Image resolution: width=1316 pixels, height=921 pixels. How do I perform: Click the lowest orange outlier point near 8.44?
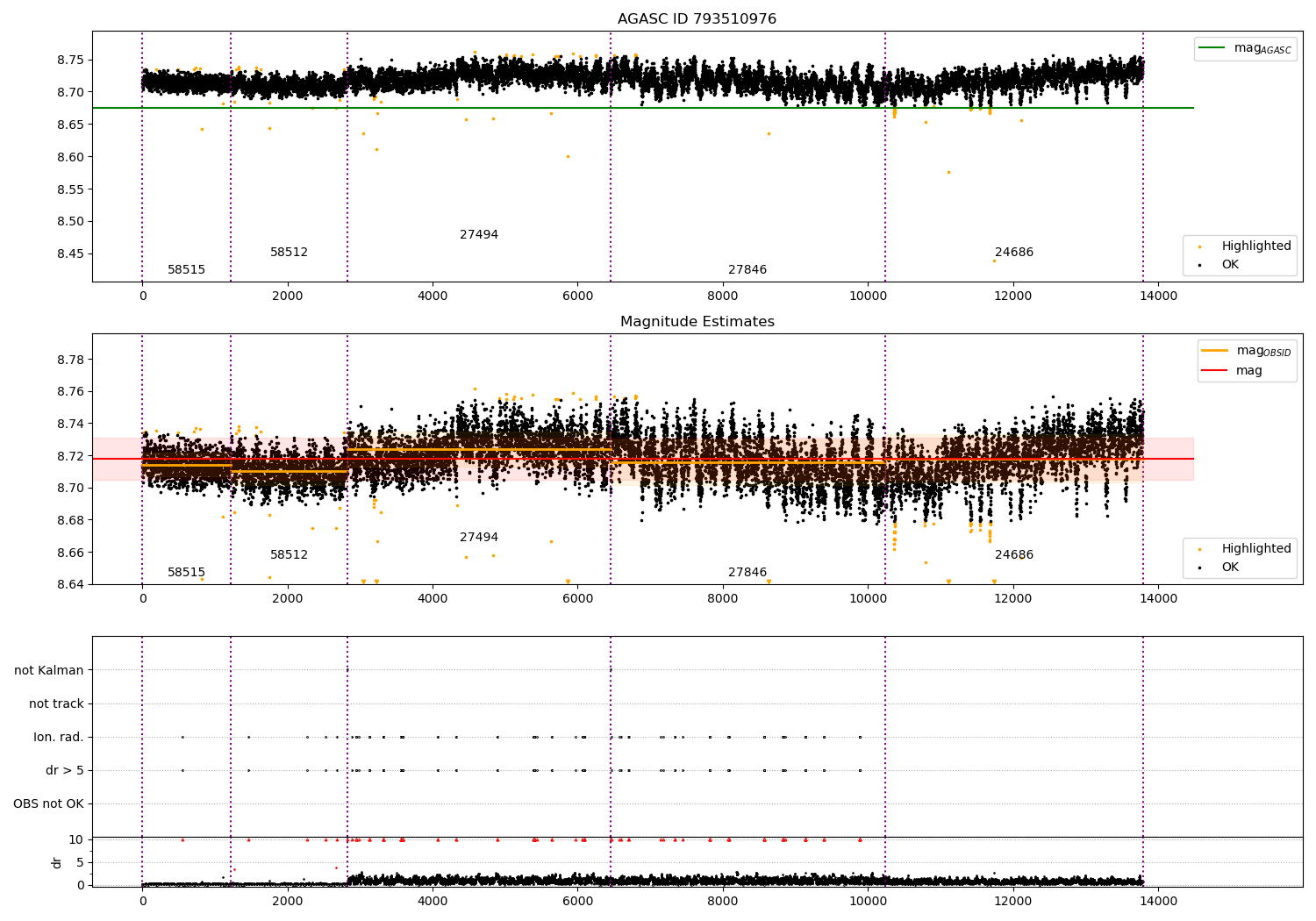[x=994, y=261]
